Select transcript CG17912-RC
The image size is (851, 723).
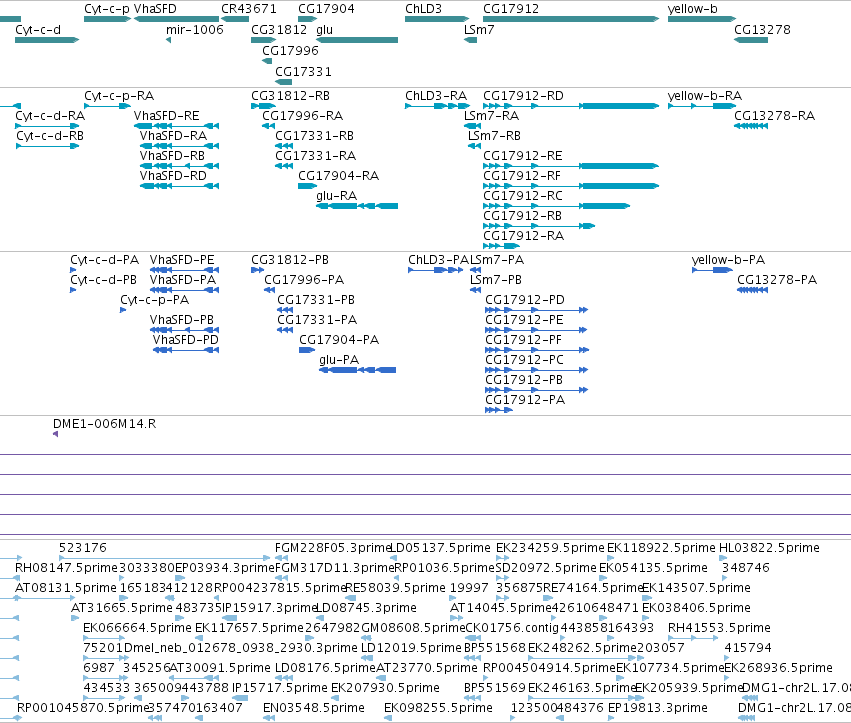[x=523, y=196]
